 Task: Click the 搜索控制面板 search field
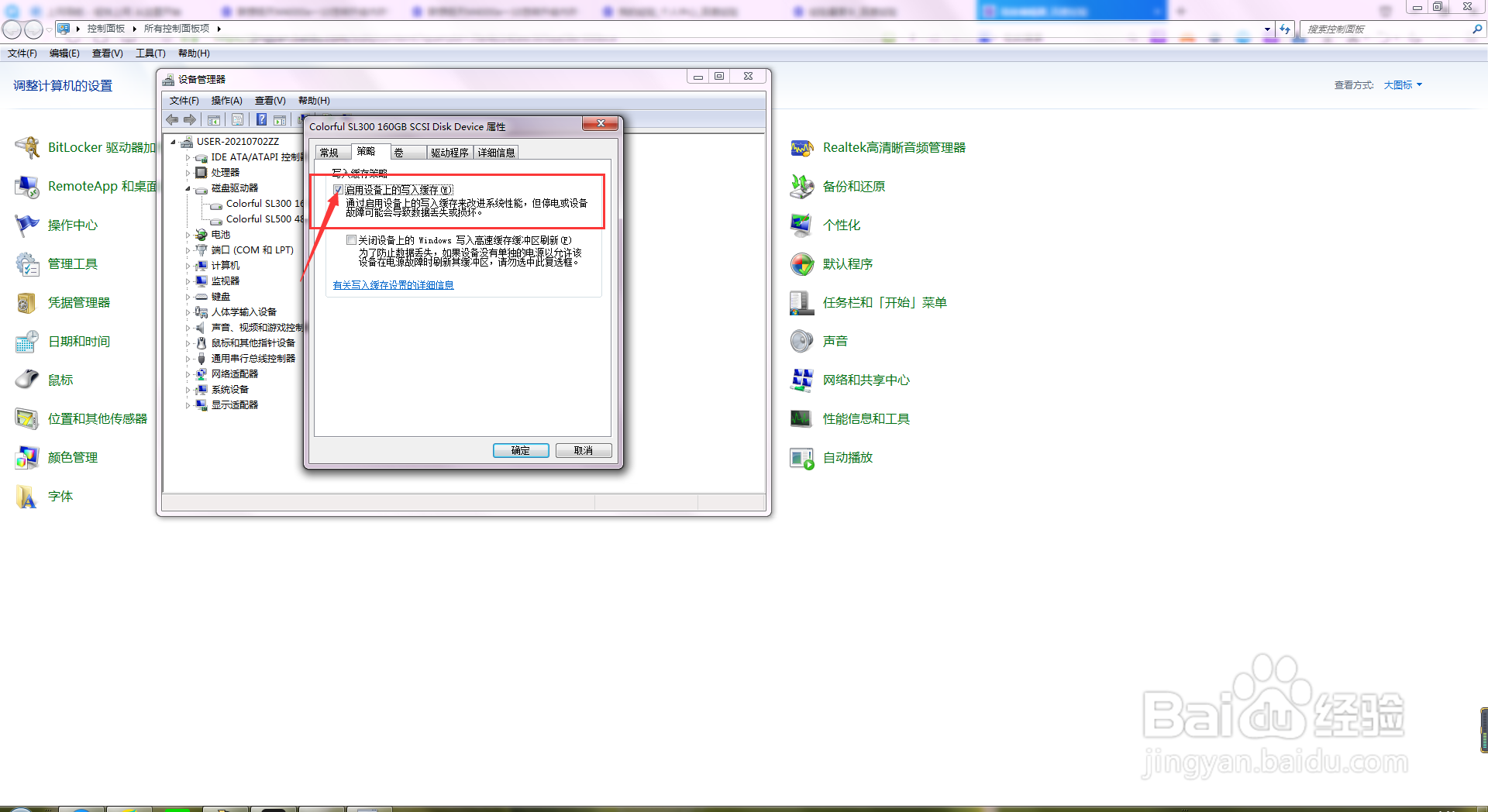point(1387,29)
